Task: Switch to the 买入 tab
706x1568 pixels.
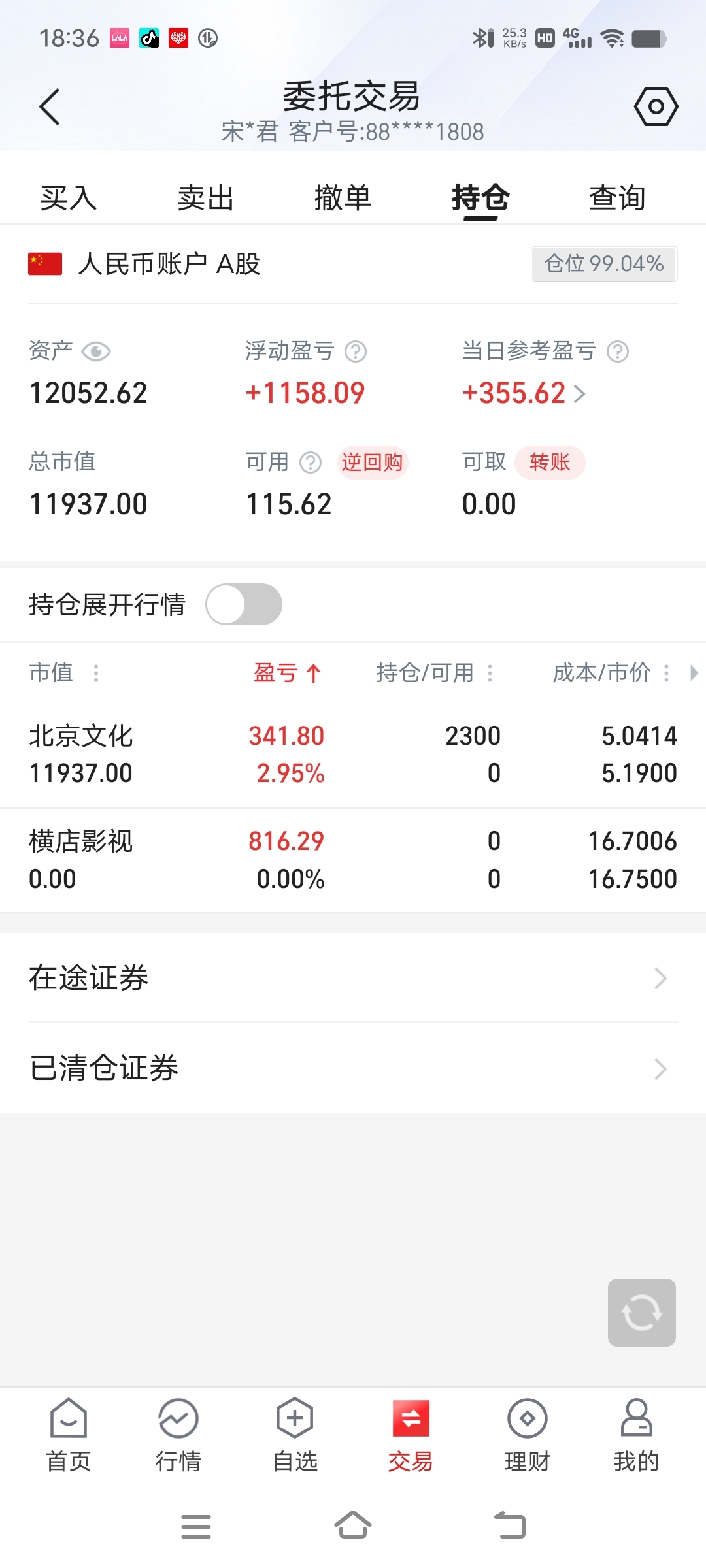Action: click(x=69, y=198)
